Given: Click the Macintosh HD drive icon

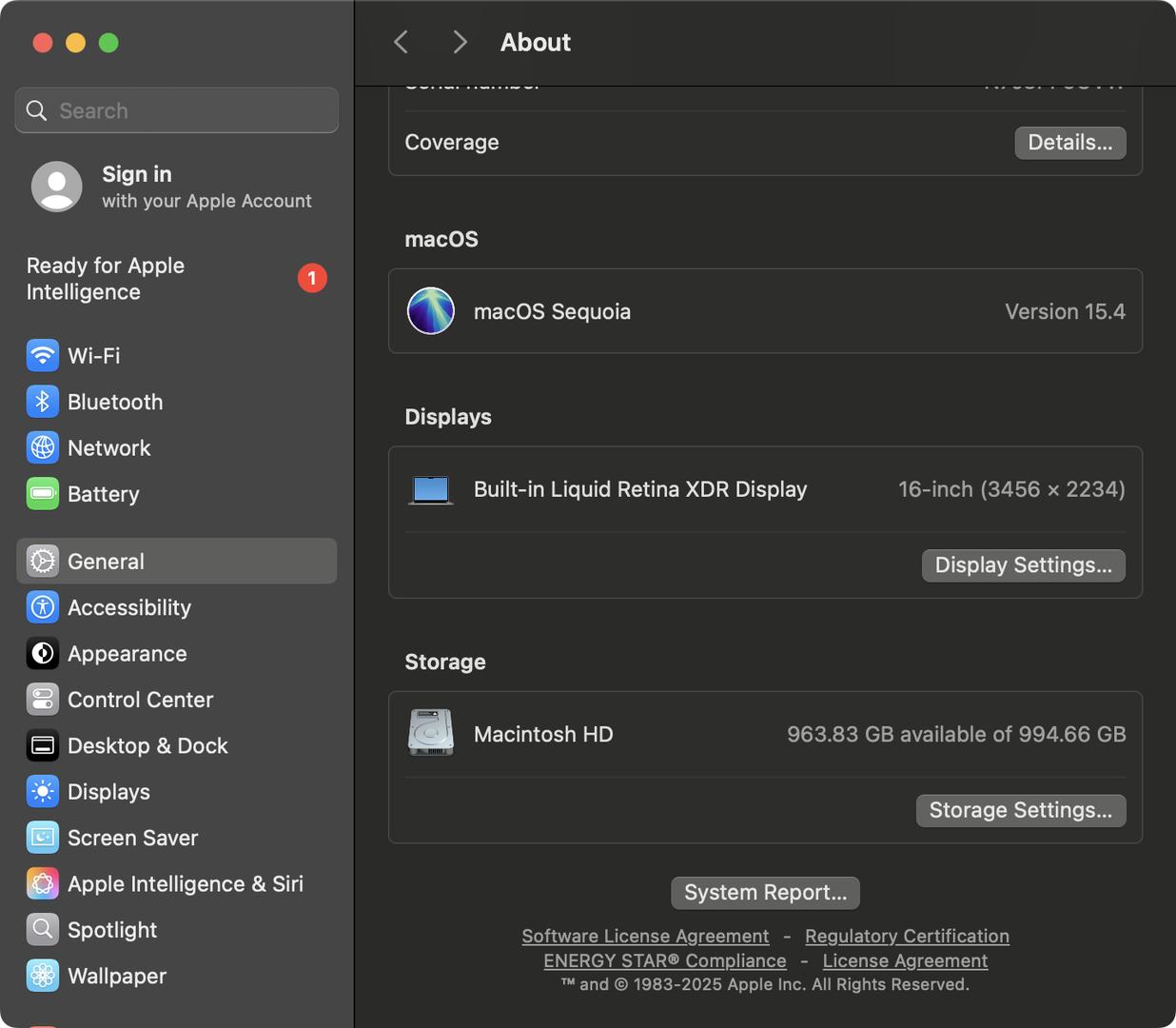Looking at the screenshot, I should (x=431, y=733).
